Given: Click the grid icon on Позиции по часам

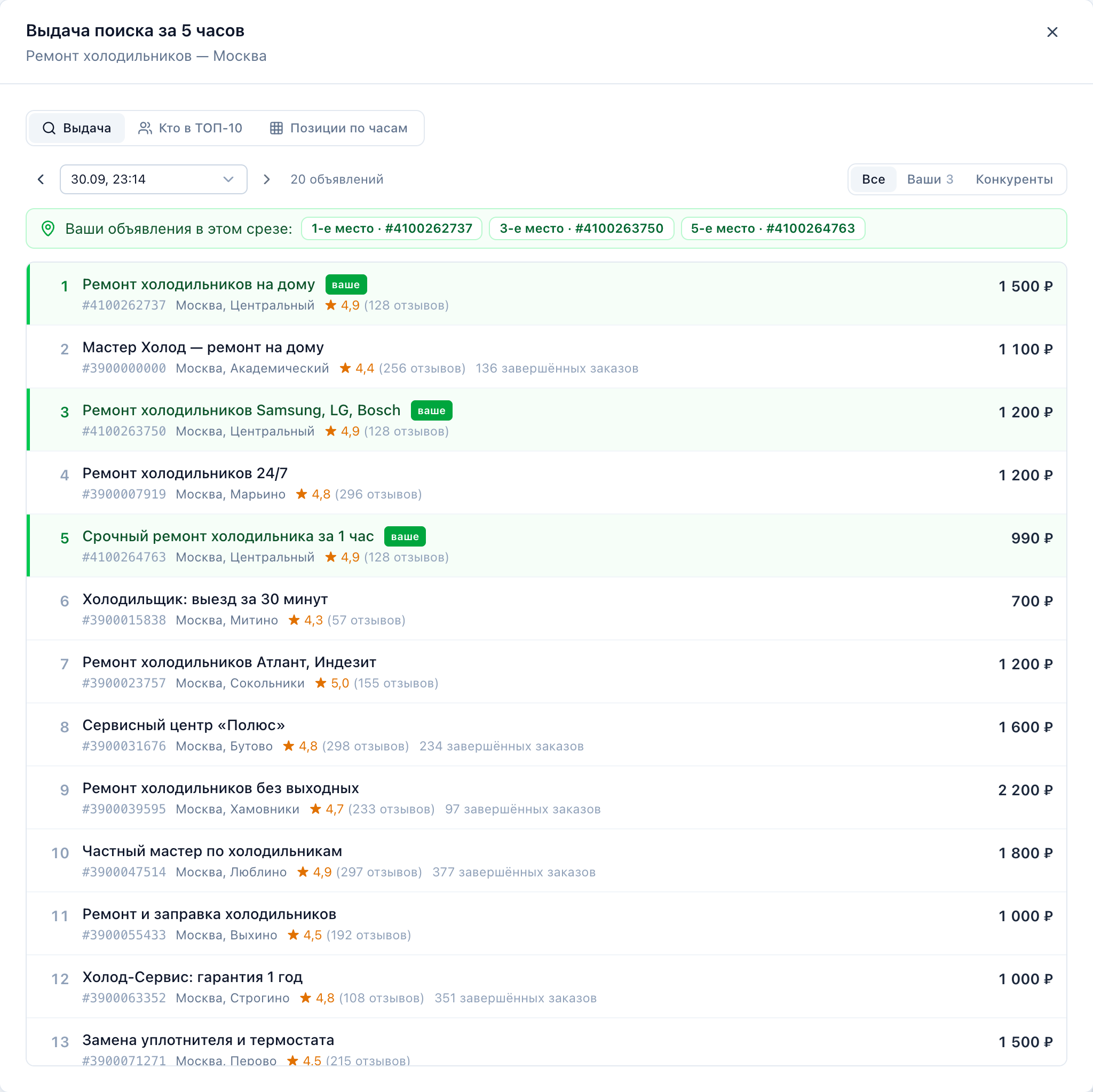Looking at the screenshot, I should click(x=276, y=129).
